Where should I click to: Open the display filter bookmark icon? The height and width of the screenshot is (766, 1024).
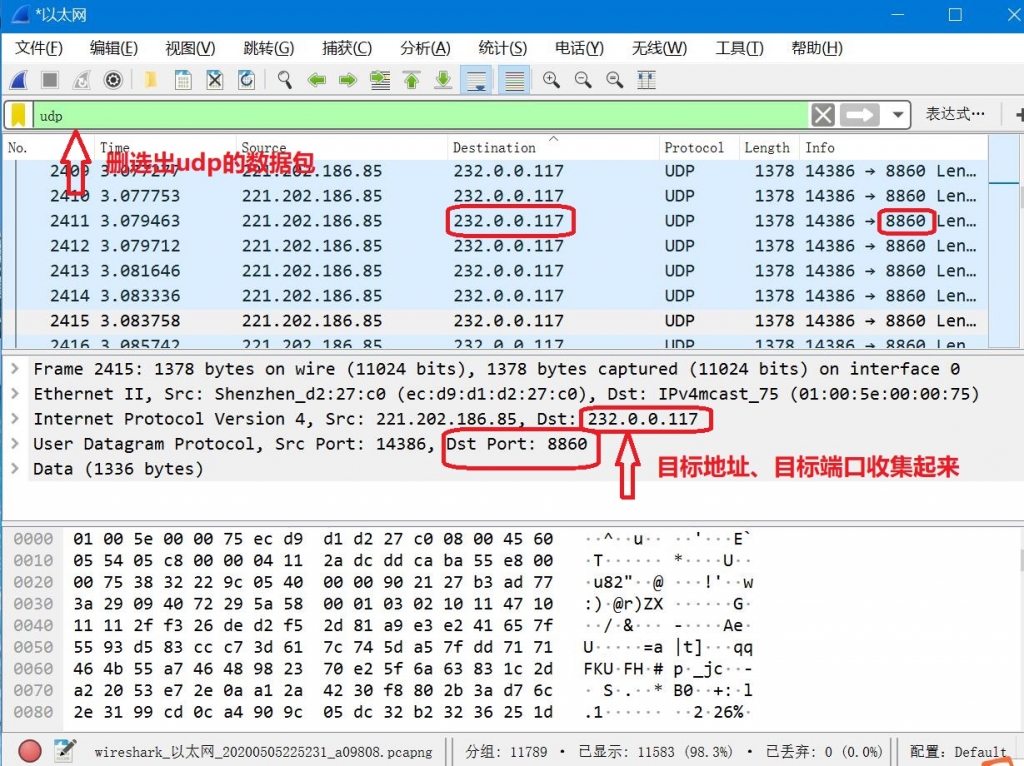[x=18, y=116]
